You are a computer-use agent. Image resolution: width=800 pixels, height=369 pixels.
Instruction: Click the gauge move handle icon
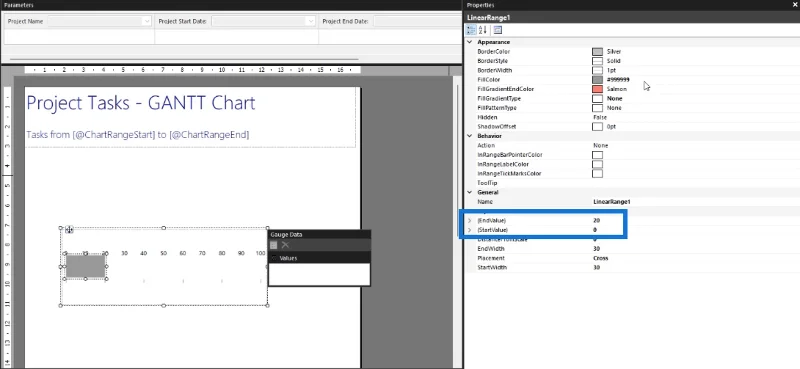click(69, 230)
